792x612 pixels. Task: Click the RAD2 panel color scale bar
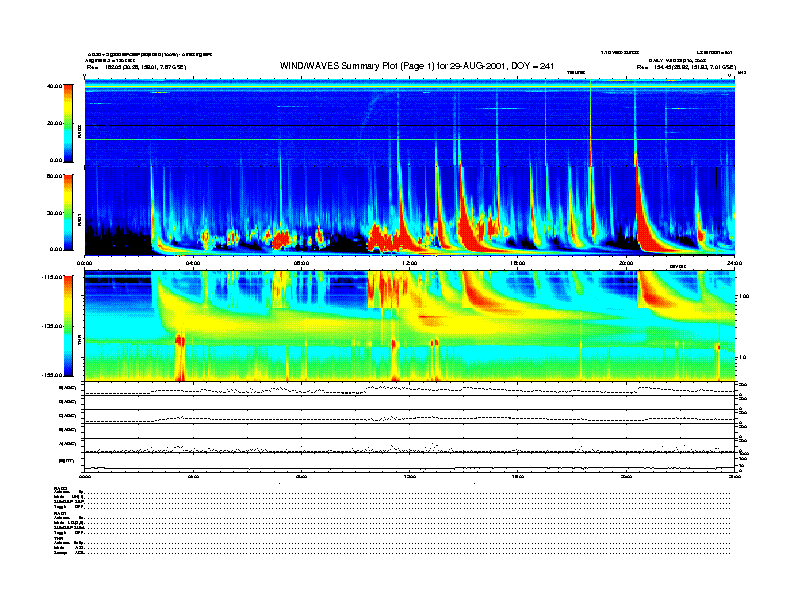(x=68, y=123)
